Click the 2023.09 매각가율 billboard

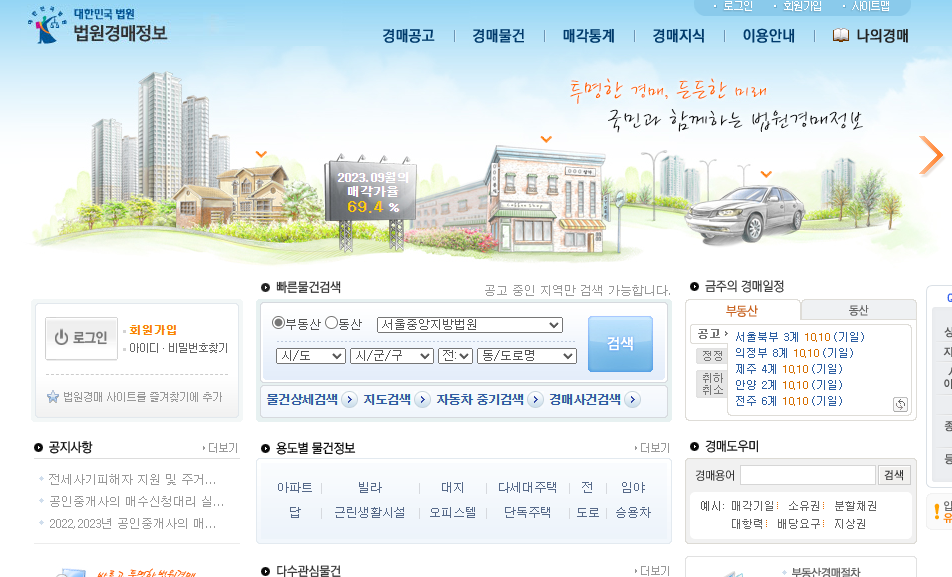point(371,191)
